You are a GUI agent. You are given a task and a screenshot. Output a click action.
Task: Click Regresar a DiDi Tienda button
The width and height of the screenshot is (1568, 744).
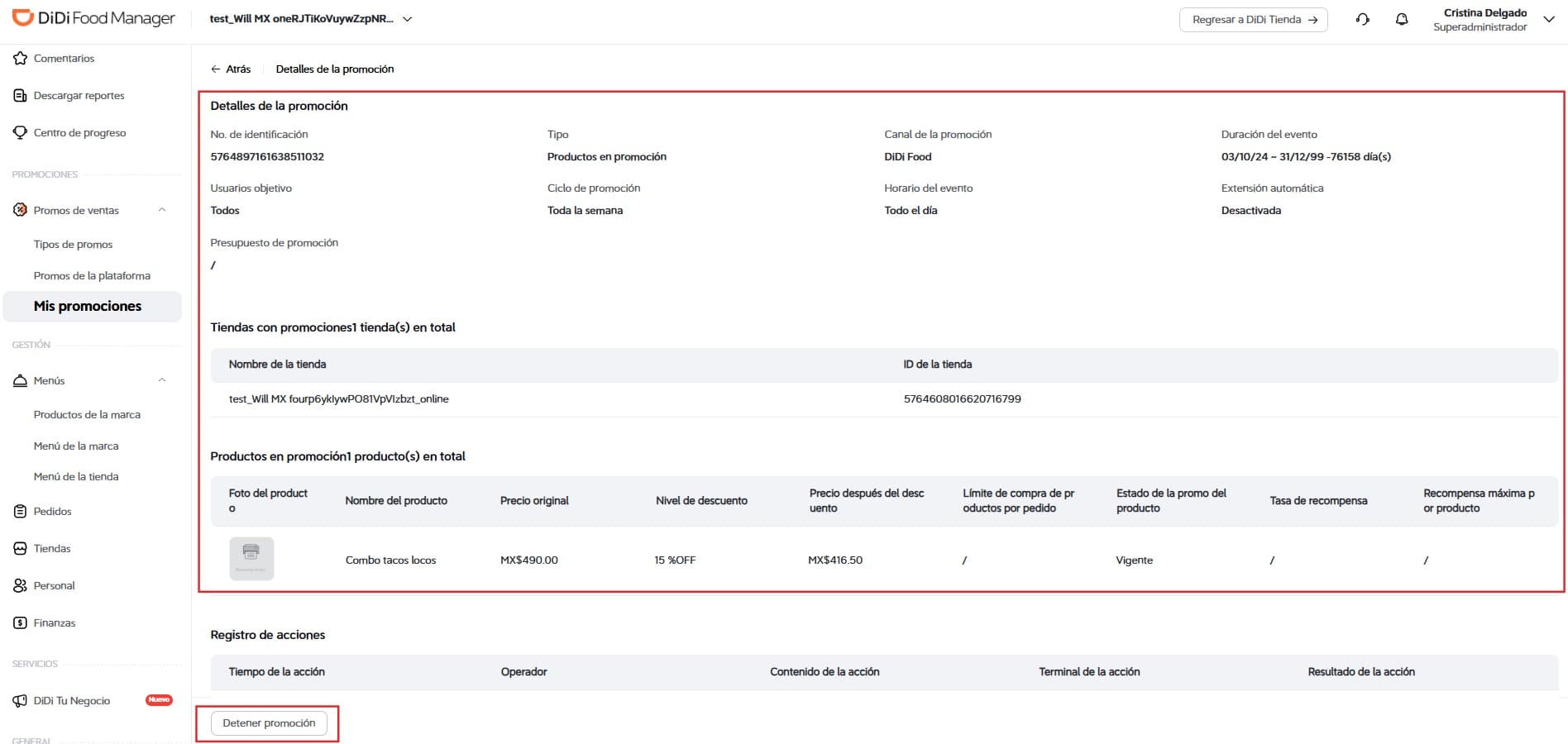(1254, 19)
